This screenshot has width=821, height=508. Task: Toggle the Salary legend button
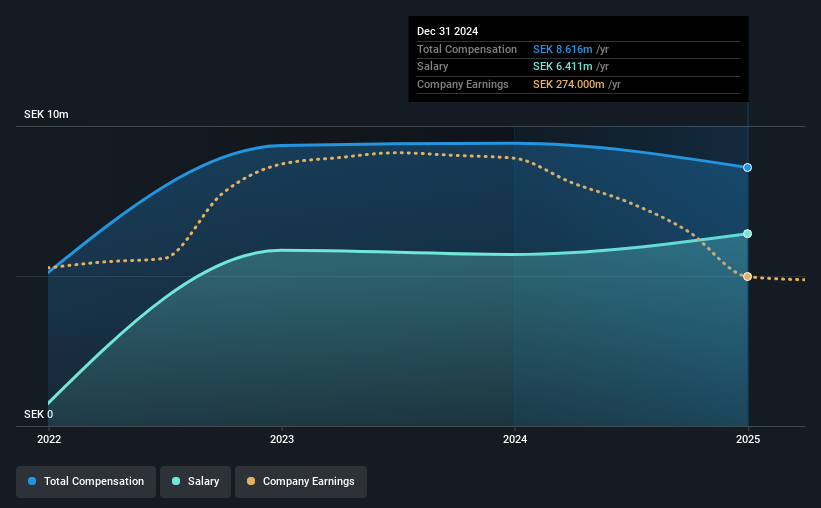tap(195, 482)
